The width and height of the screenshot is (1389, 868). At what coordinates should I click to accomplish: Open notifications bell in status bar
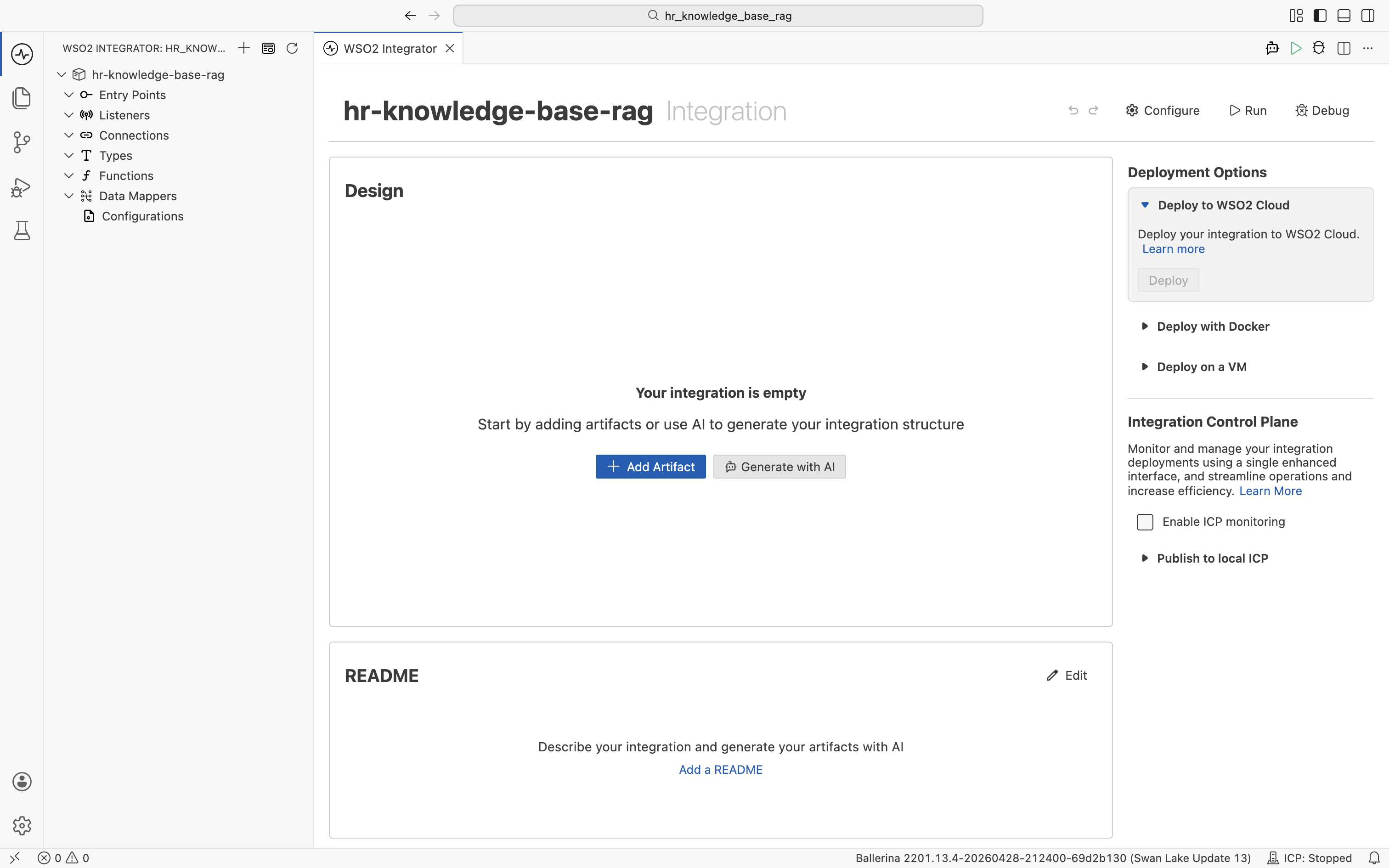pos(1374,858)
